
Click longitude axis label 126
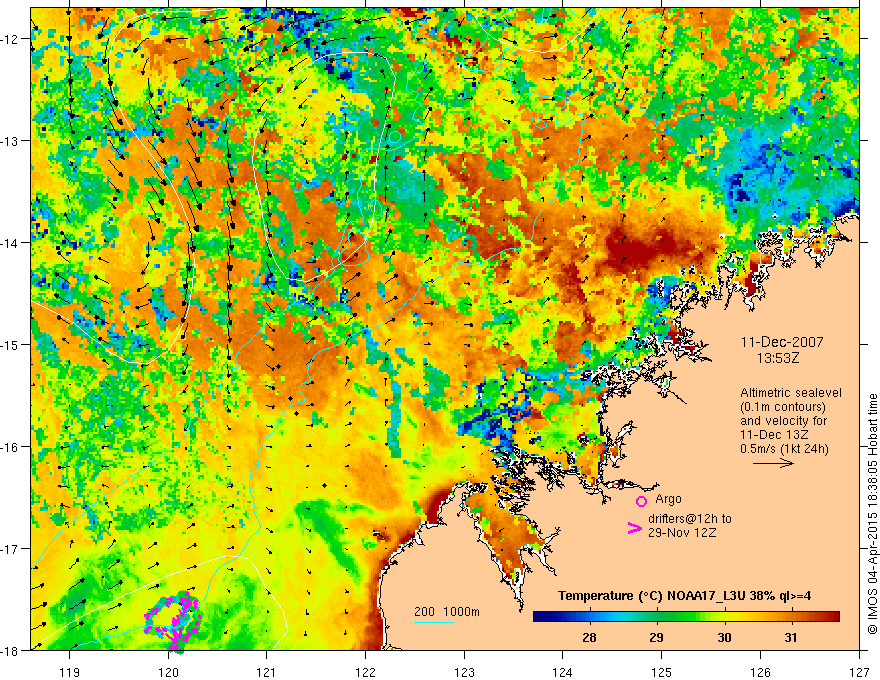click(x=760, y=672)
